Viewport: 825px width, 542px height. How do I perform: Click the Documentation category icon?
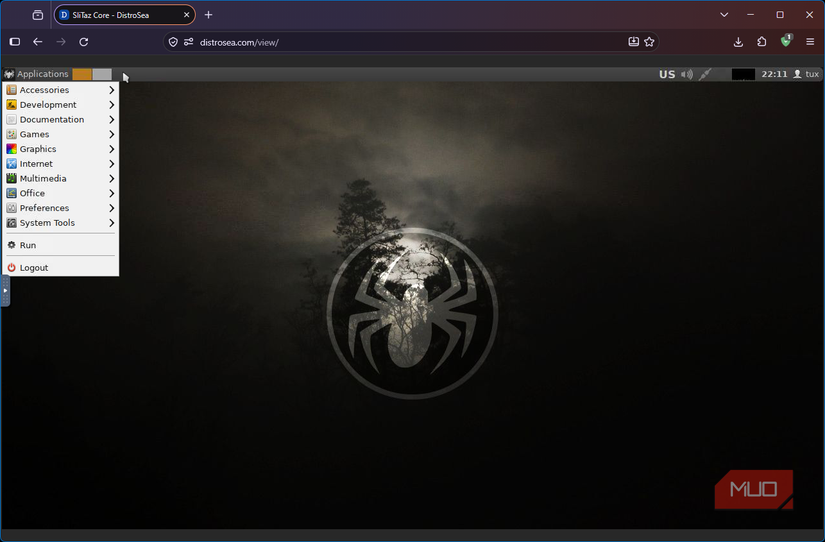coord(12,119)
